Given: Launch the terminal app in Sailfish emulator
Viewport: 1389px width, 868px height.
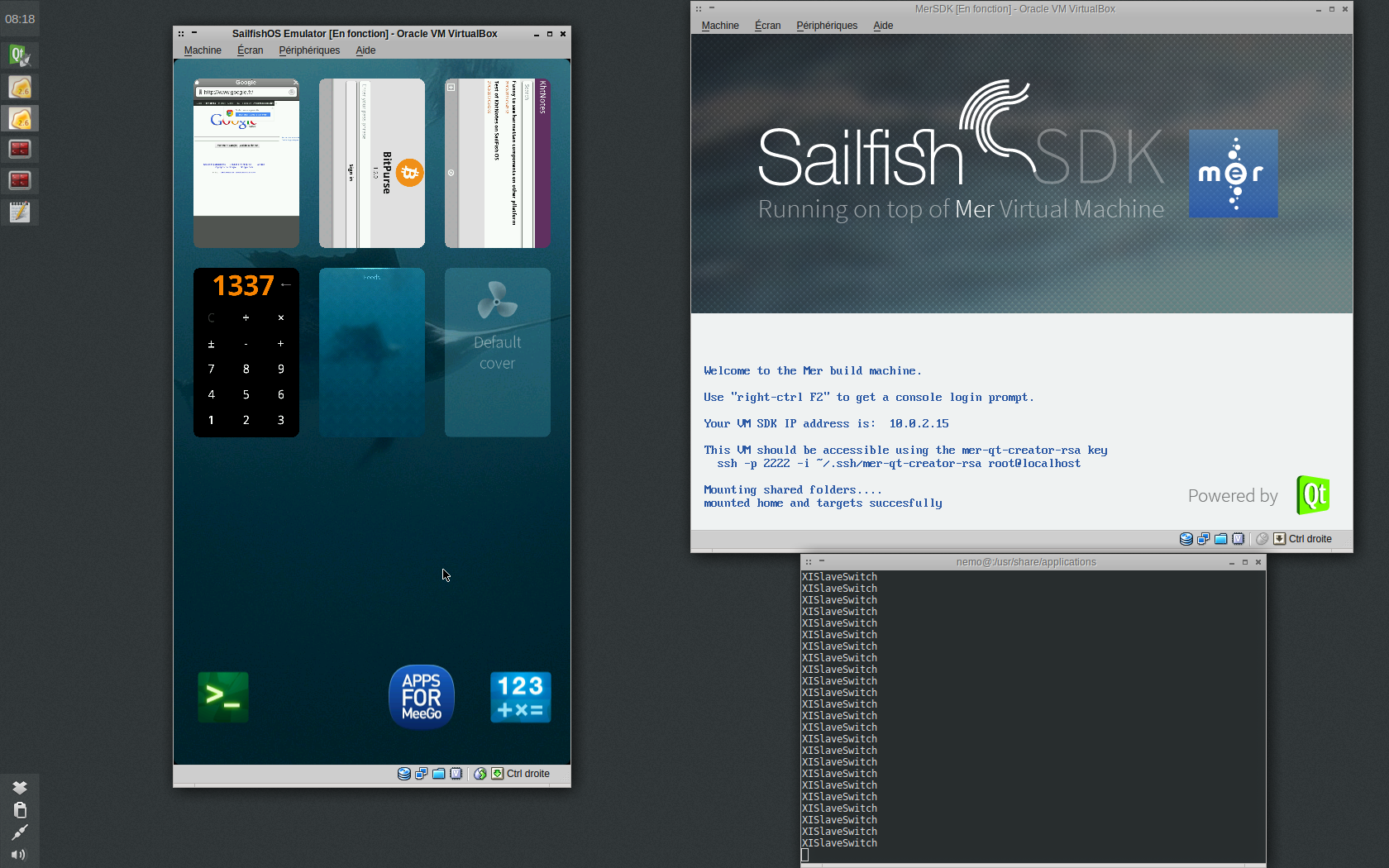Looking at the screenshot, I should [223, 697].
